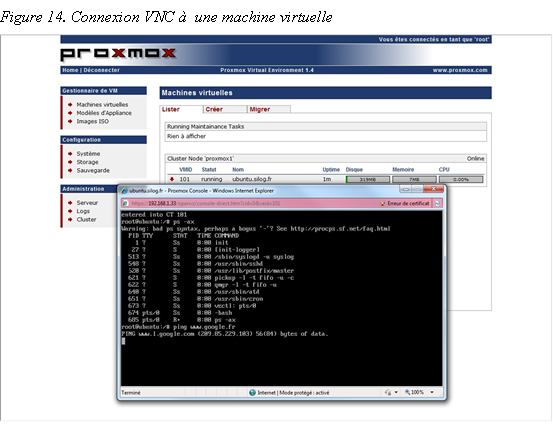Click the red arrow icon beside VM 101
Screen dimensions: 553x431
pyautogui.click(x=172, y=179)
